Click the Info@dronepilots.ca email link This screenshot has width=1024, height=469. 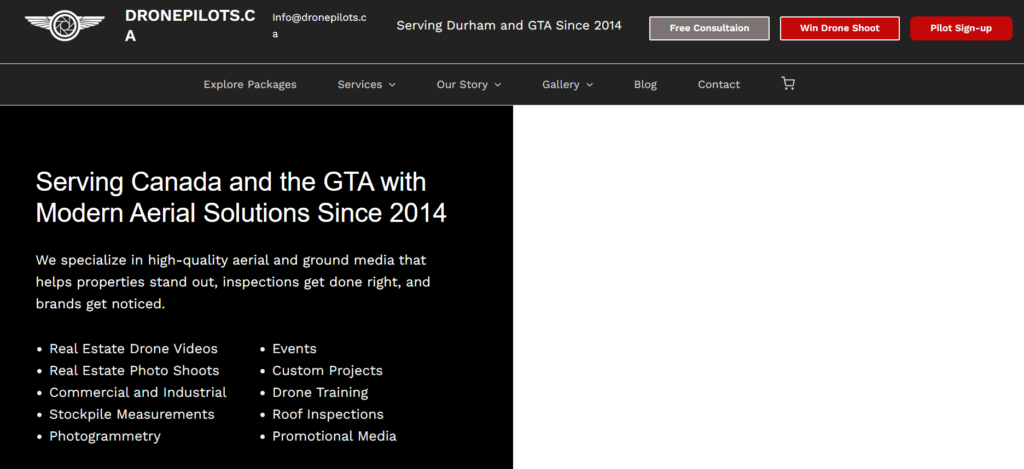click(x=318, y=25)
